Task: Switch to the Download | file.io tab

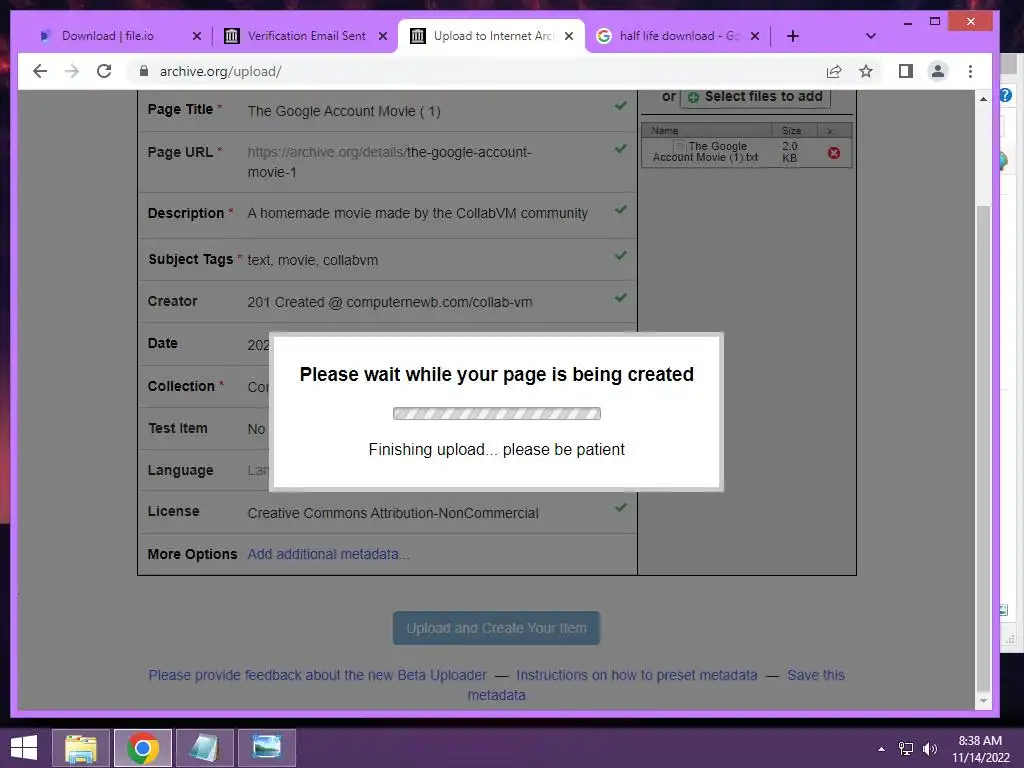Action: pyautogui.click(x=108, y=36)
